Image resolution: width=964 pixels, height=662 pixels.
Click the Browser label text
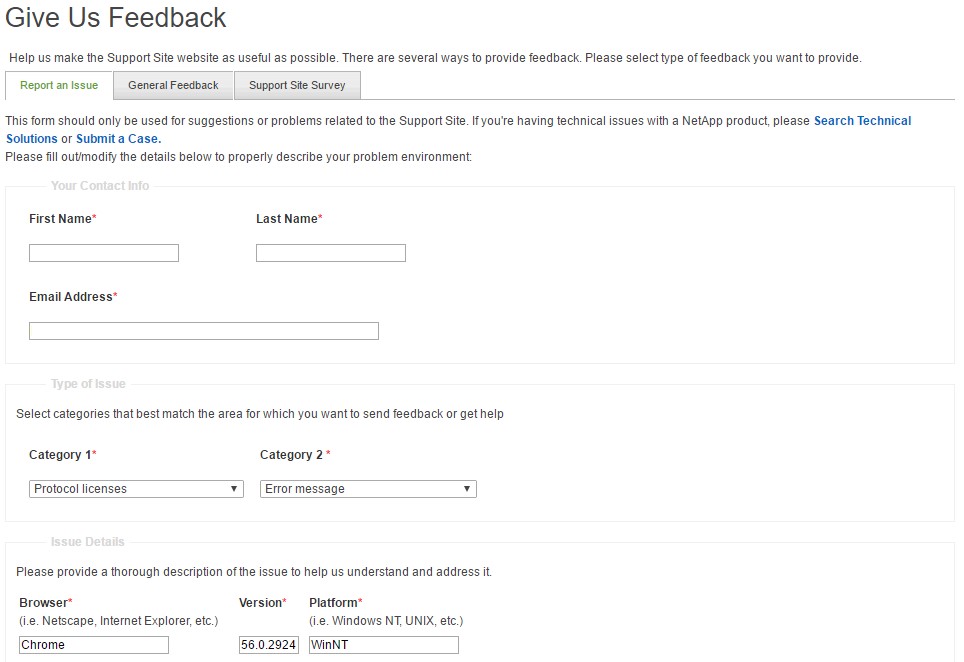43,603
